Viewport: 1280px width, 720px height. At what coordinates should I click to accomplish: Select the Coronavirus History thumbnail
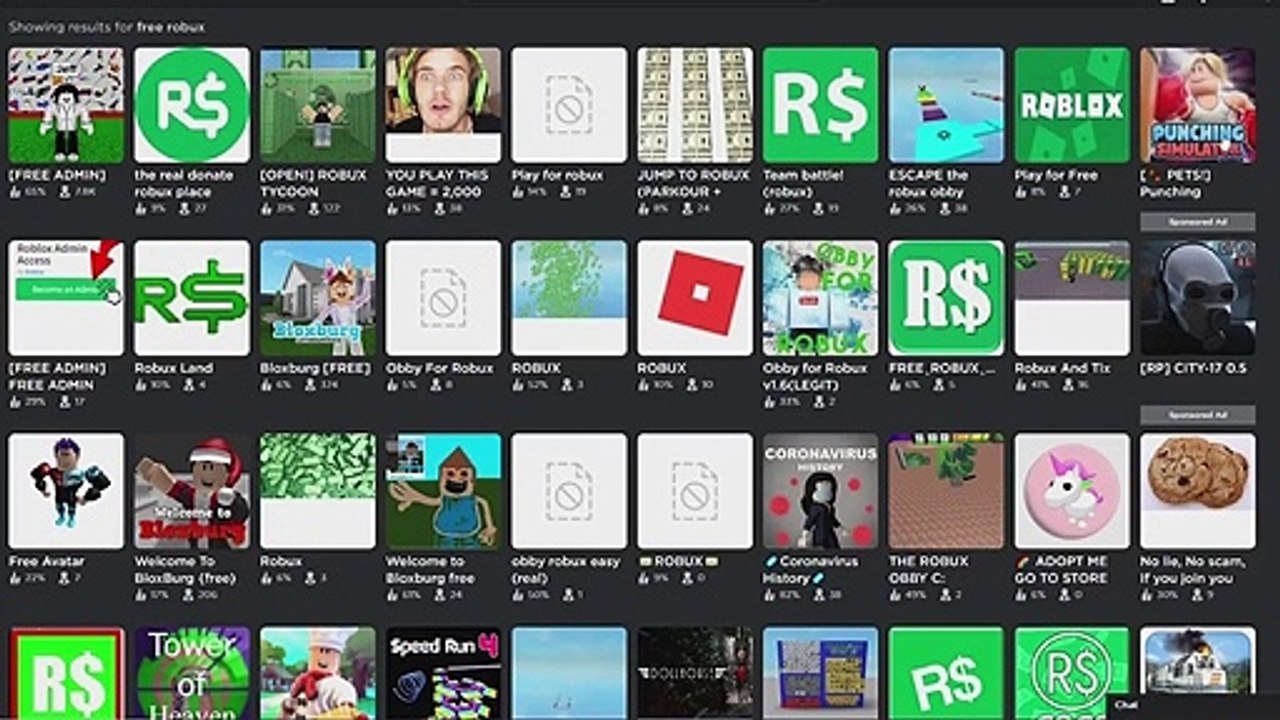tap(821, 491)
